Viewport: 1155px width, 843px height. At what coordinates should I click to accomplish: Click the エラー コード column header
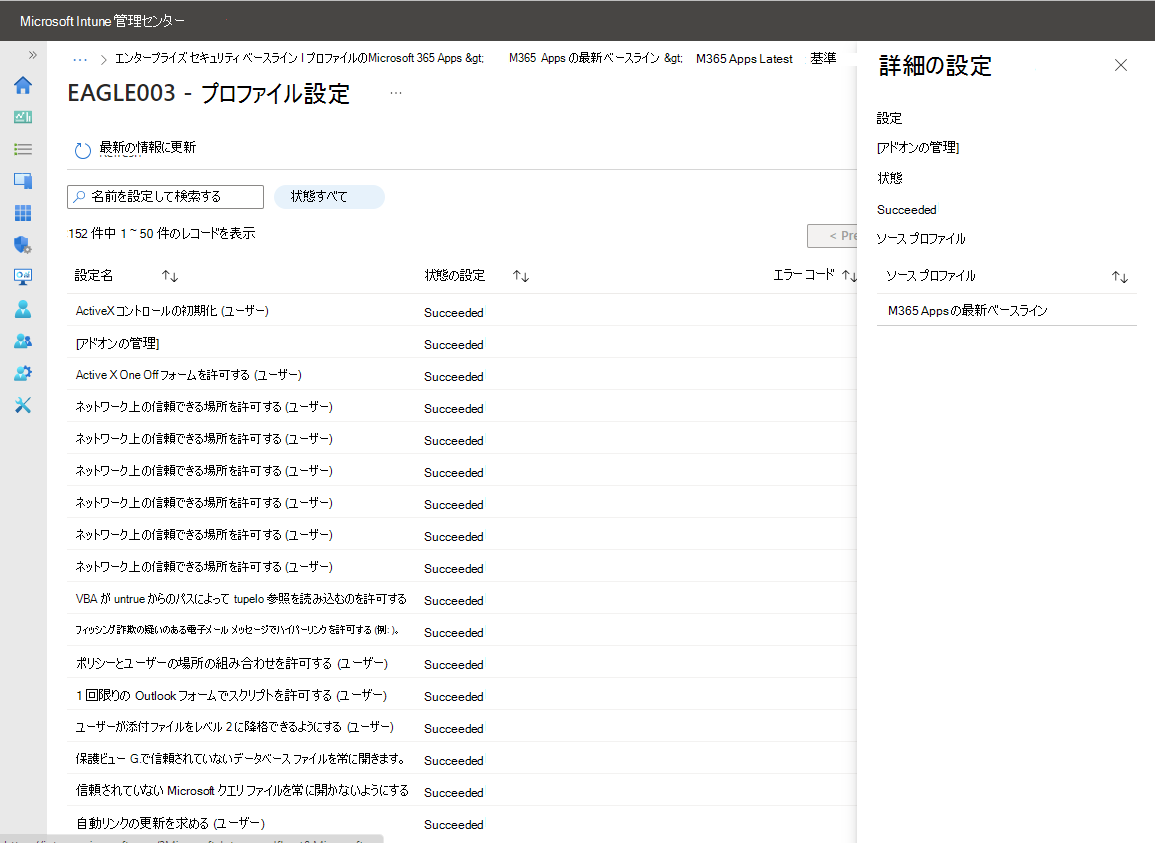[804, 275]
